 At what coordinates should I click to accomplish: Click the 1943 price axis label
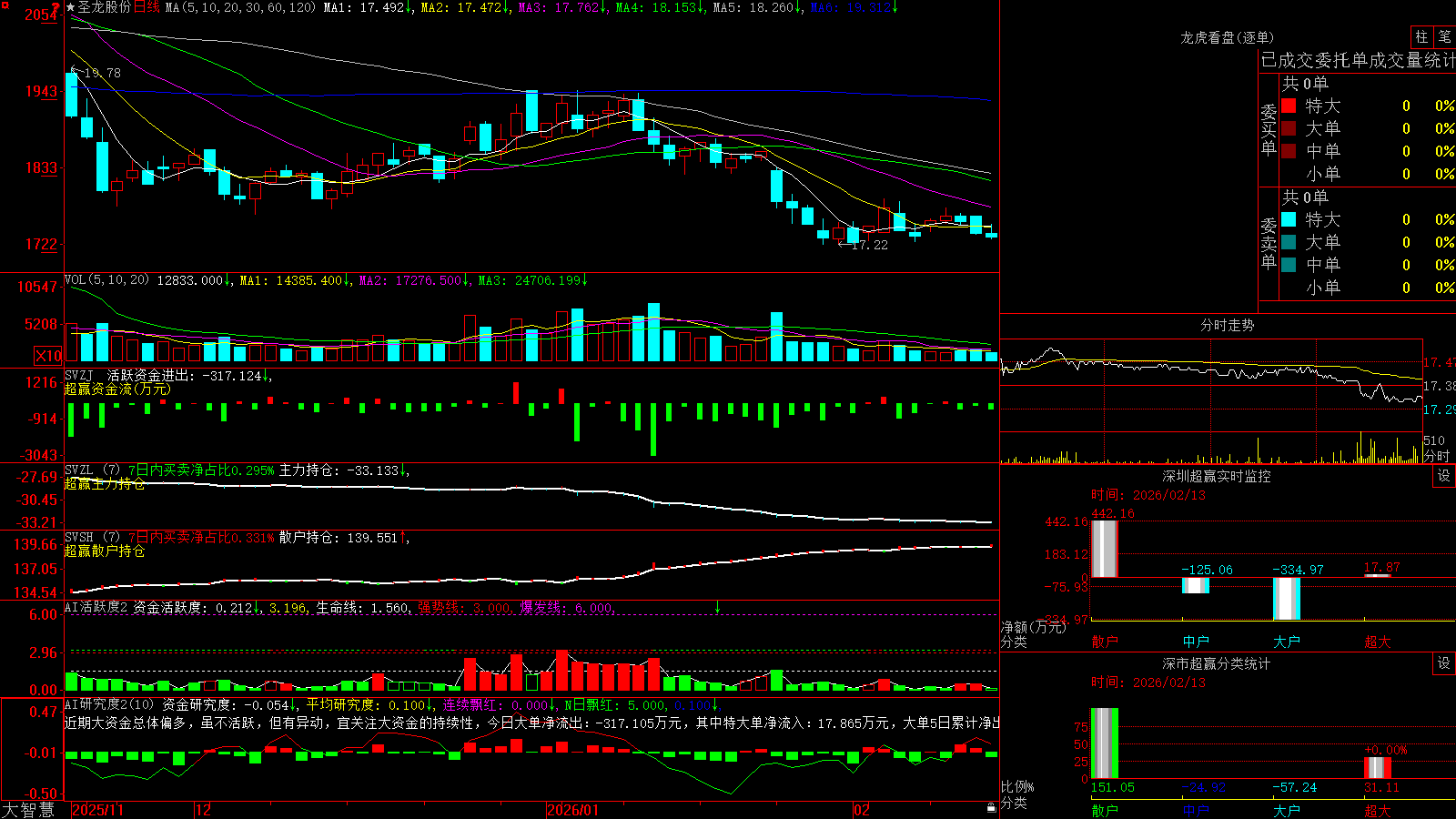click(x=40, y=91)
